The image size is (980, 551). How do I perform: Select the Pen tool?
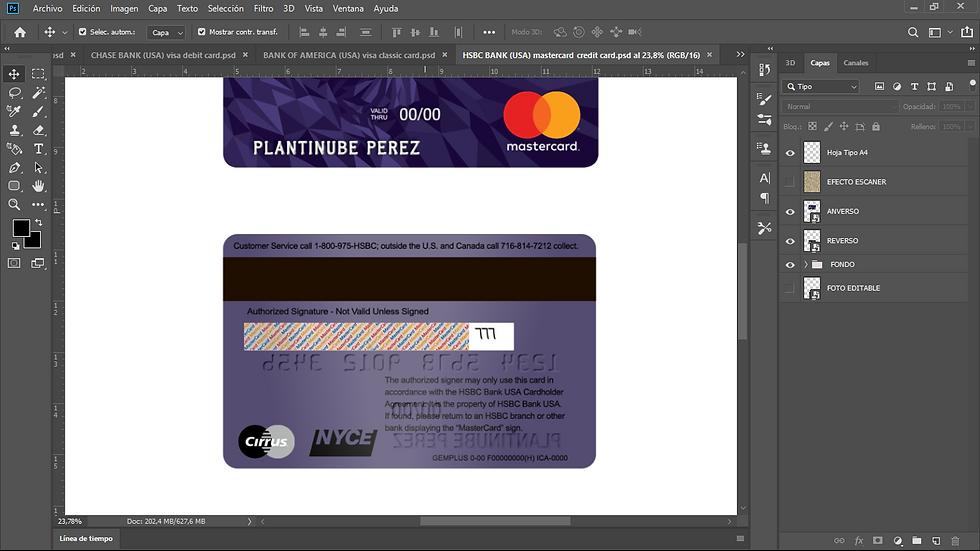point(14,167)
